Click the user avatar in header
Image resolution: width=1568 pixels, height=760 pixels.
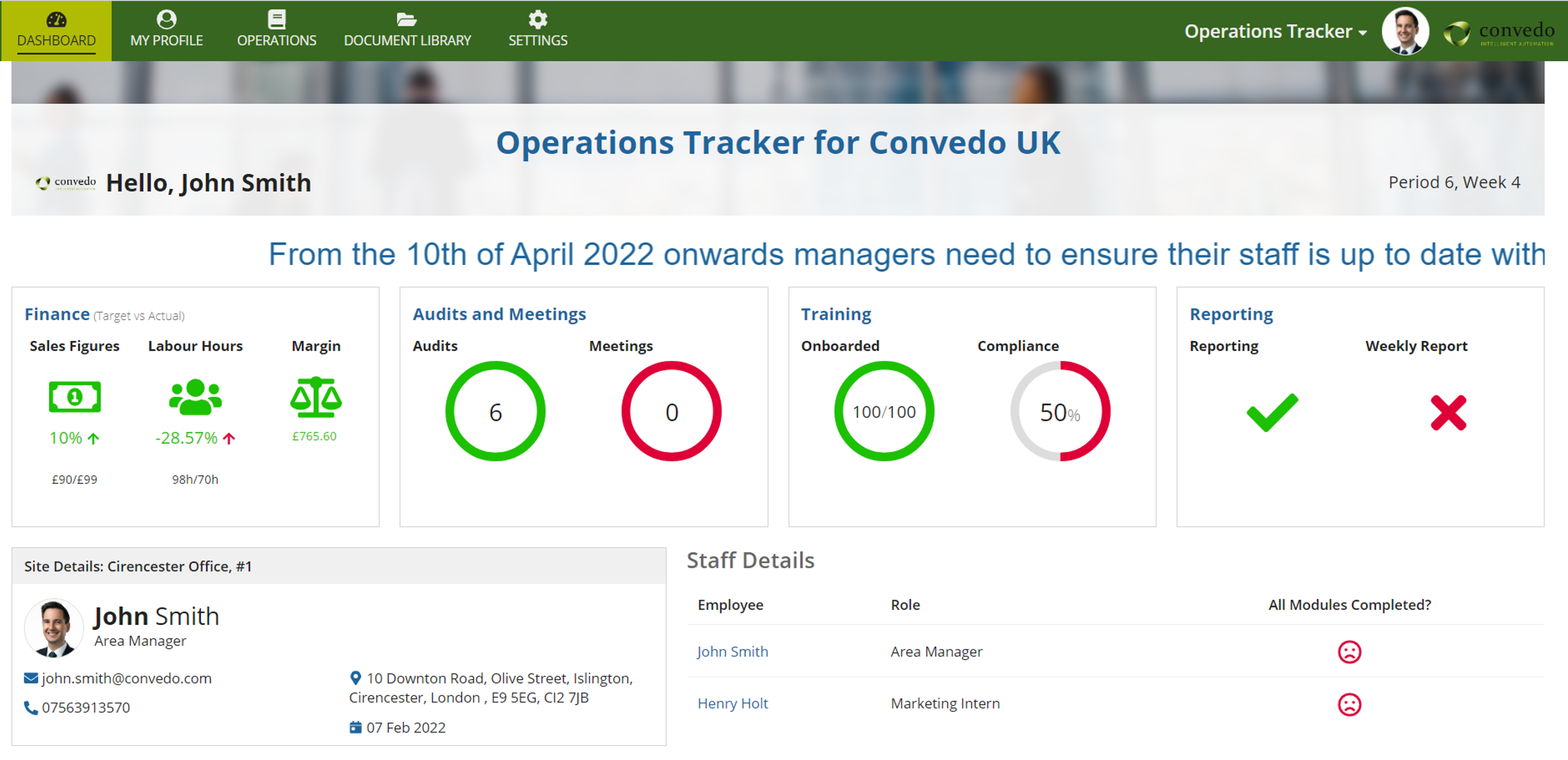coord(1405,31)
